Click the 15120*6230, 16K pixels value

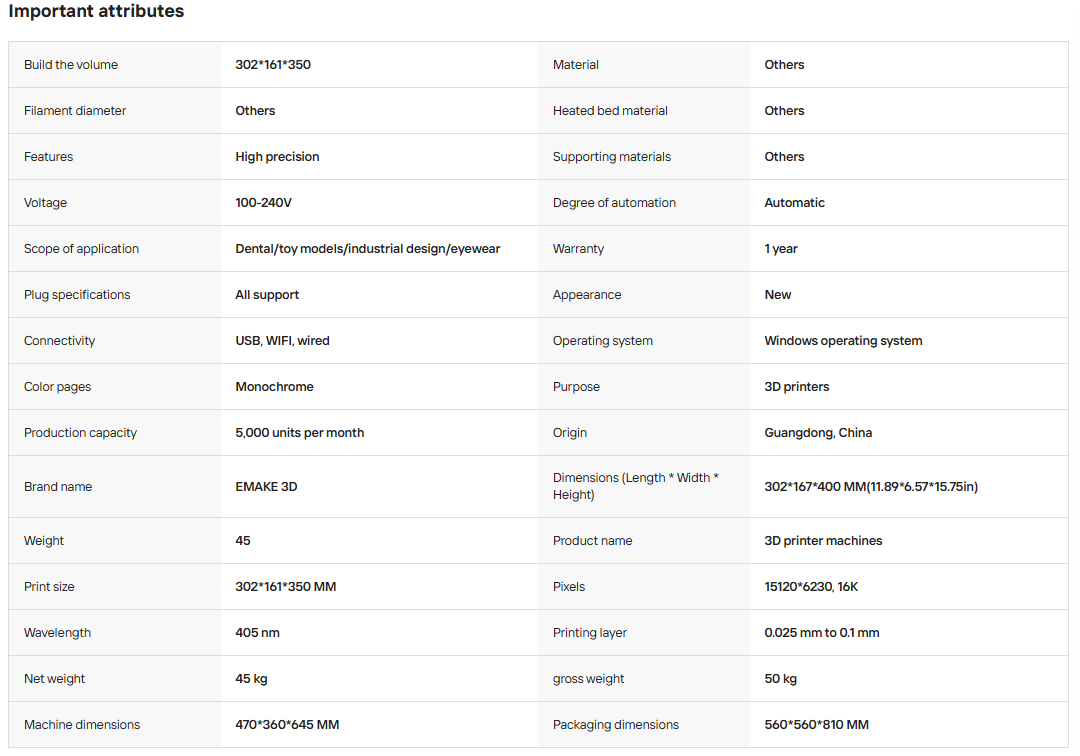tap(811, 587)
